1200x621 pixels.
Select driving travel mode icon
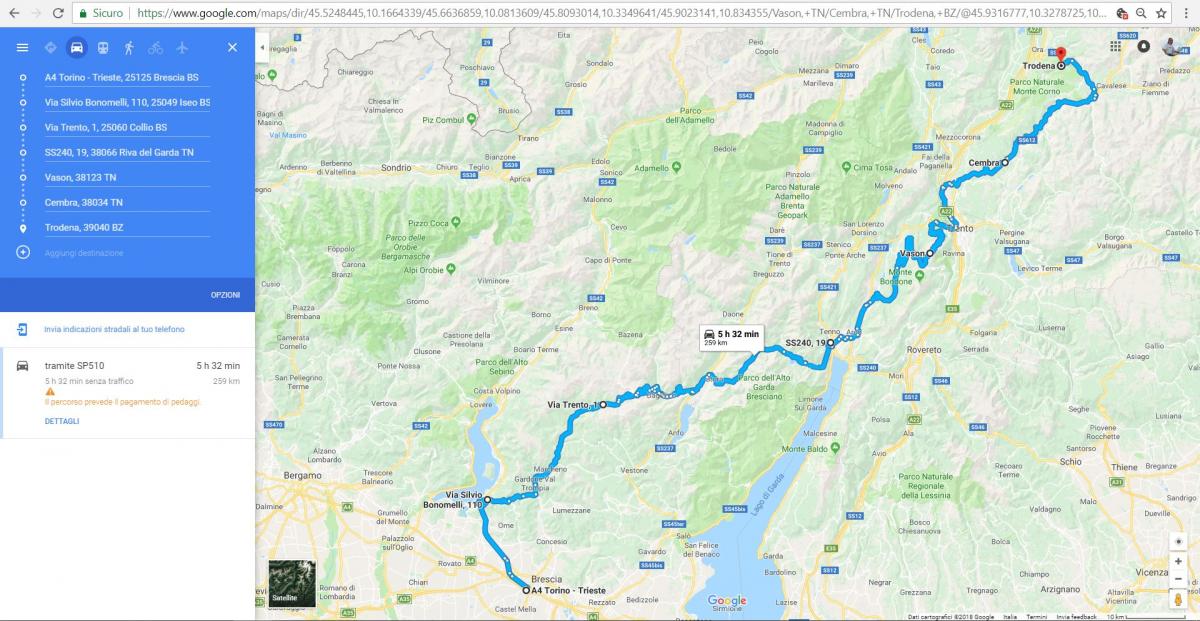[x=76, y=48]
